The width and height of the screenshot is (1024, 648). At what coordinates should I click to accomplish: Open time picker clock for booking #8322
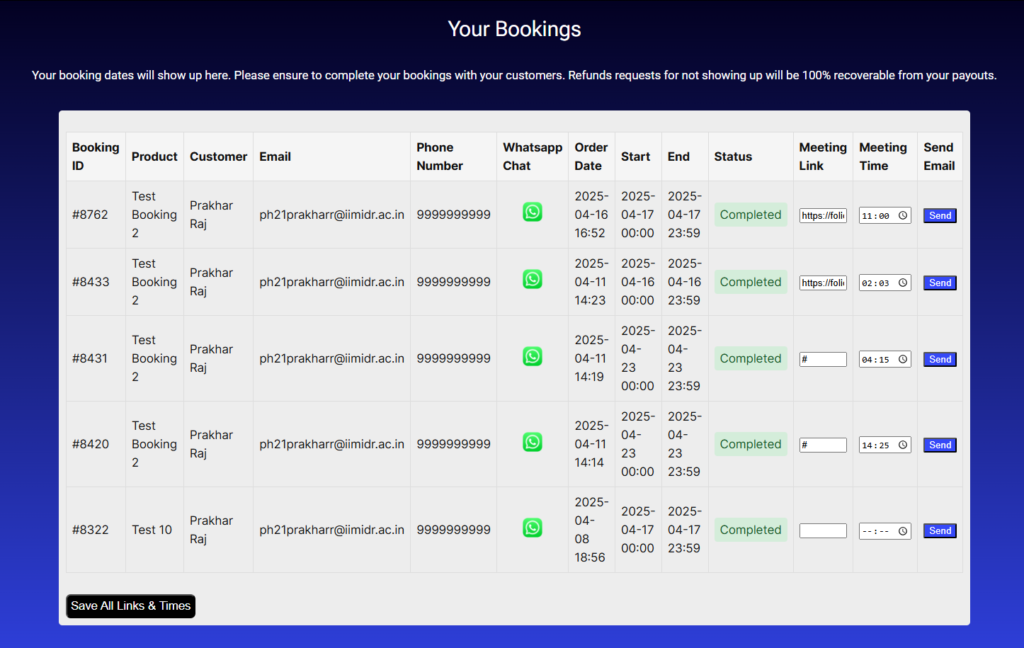coord(903,531)
